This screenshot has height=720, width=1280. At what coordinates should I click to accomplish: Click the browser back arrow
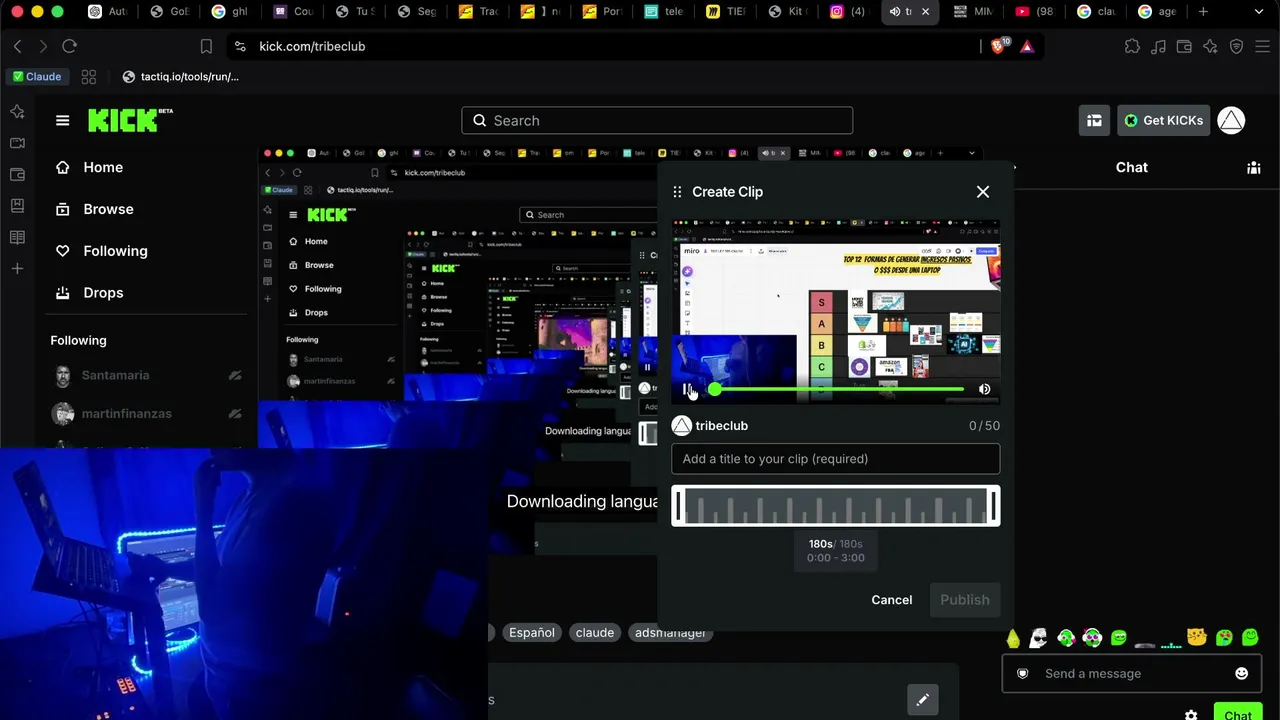[x=17, y=46]
